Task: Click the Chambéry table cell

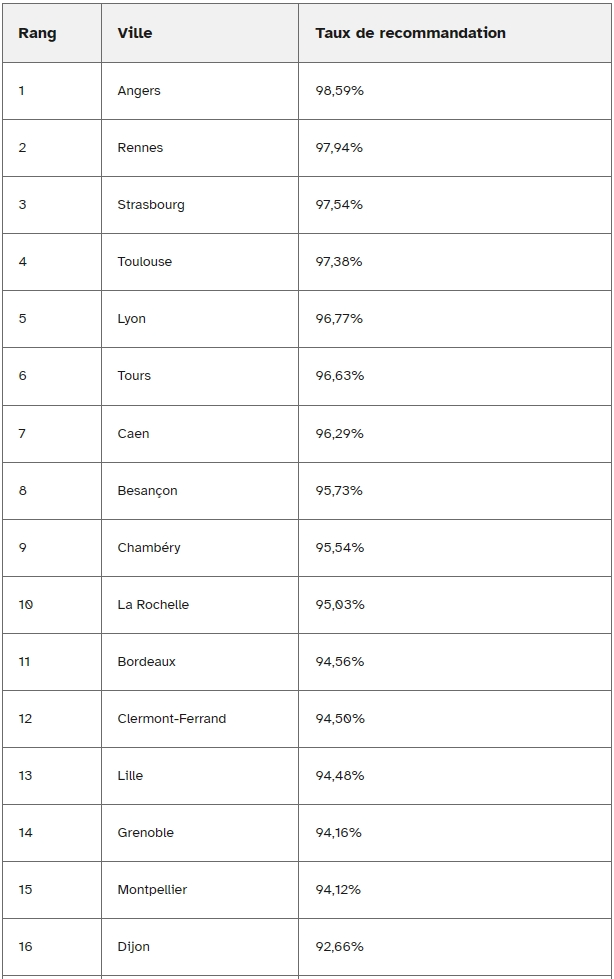Action: 200,548
